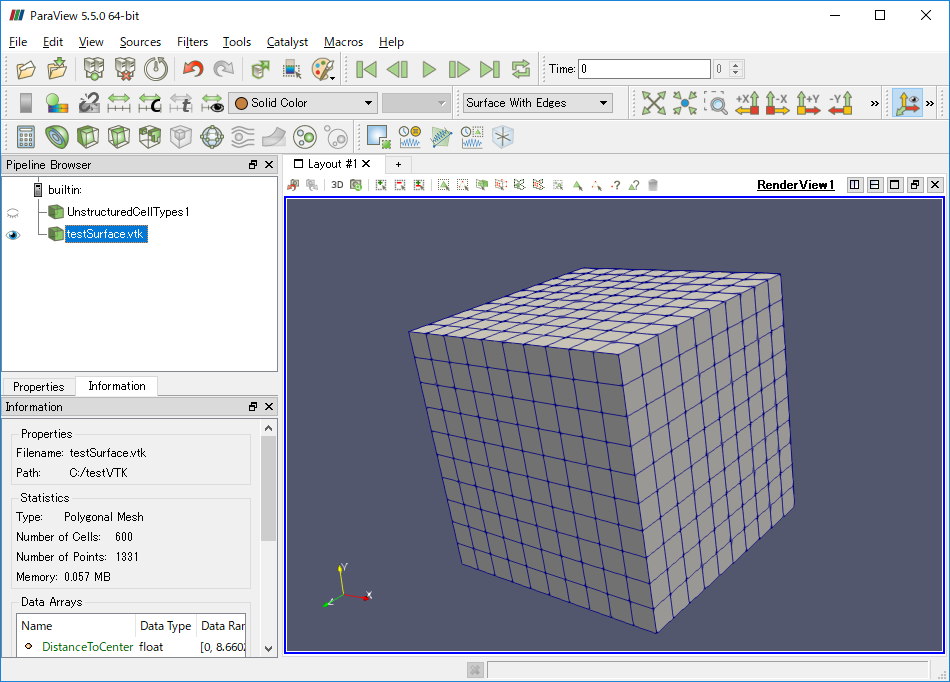The height and width of the screenshot is (682, 950).
Task: Click the Open file folder icon
Action: [x=26, y=69]
